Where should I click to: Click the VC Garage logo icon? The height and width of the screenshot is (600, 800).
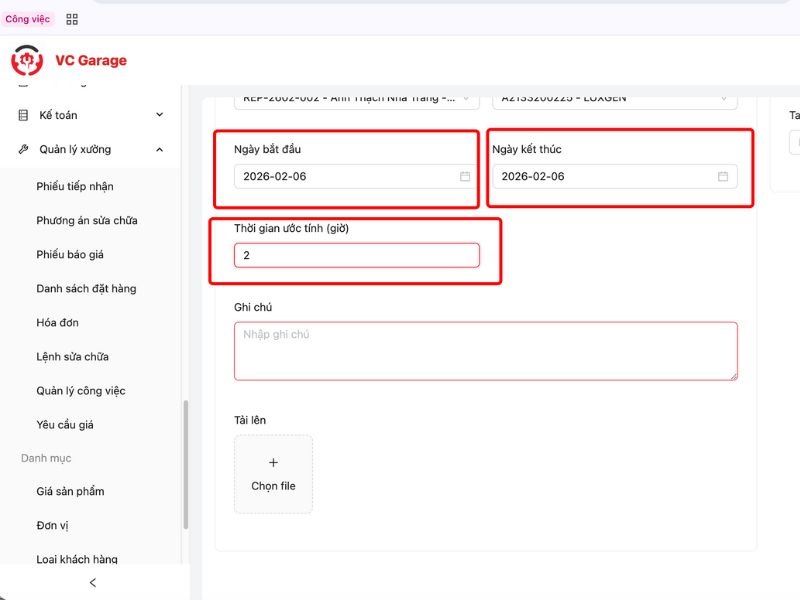27,60
